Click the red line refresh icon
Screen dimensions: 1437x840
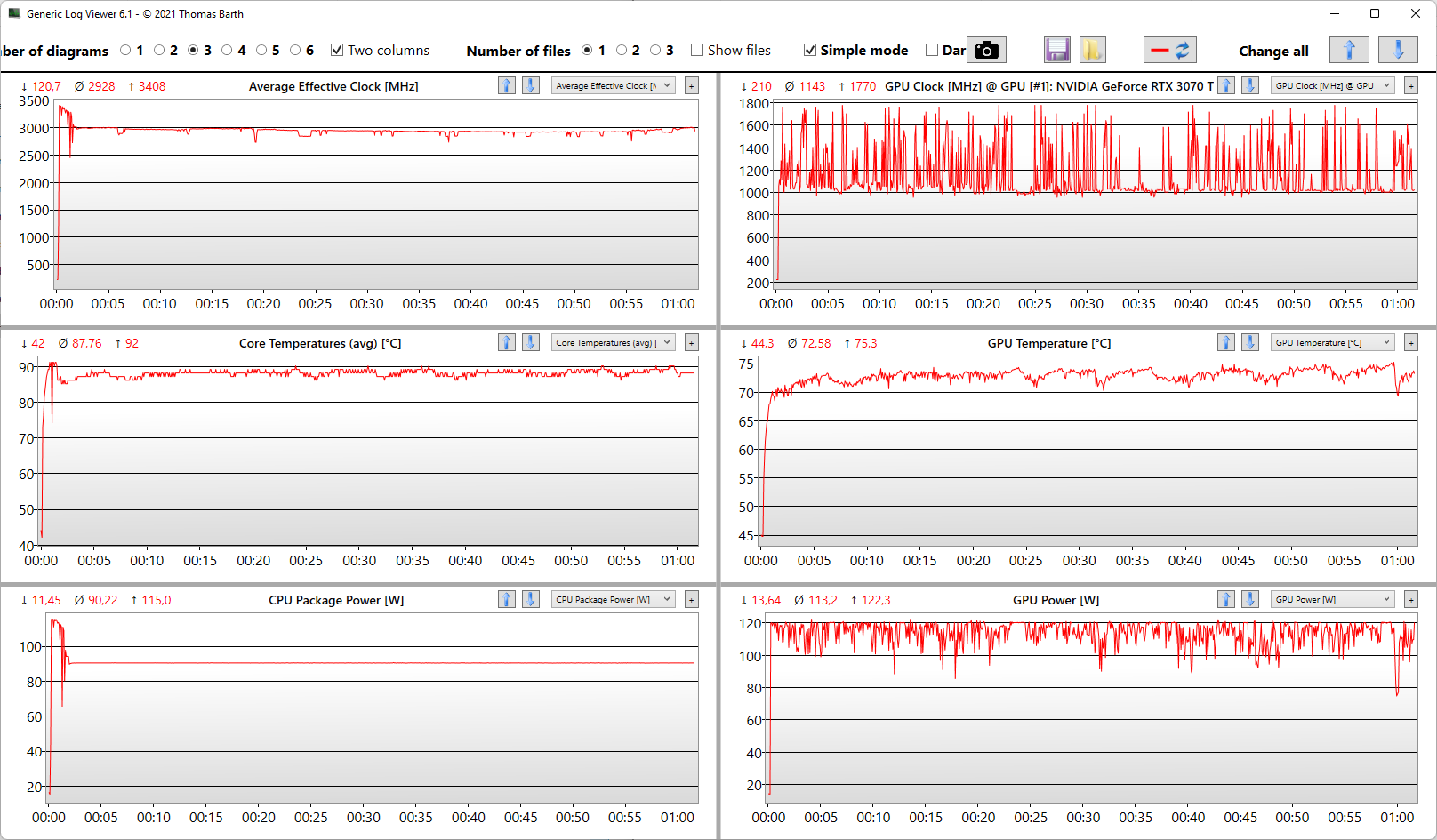click(1170, 50)
